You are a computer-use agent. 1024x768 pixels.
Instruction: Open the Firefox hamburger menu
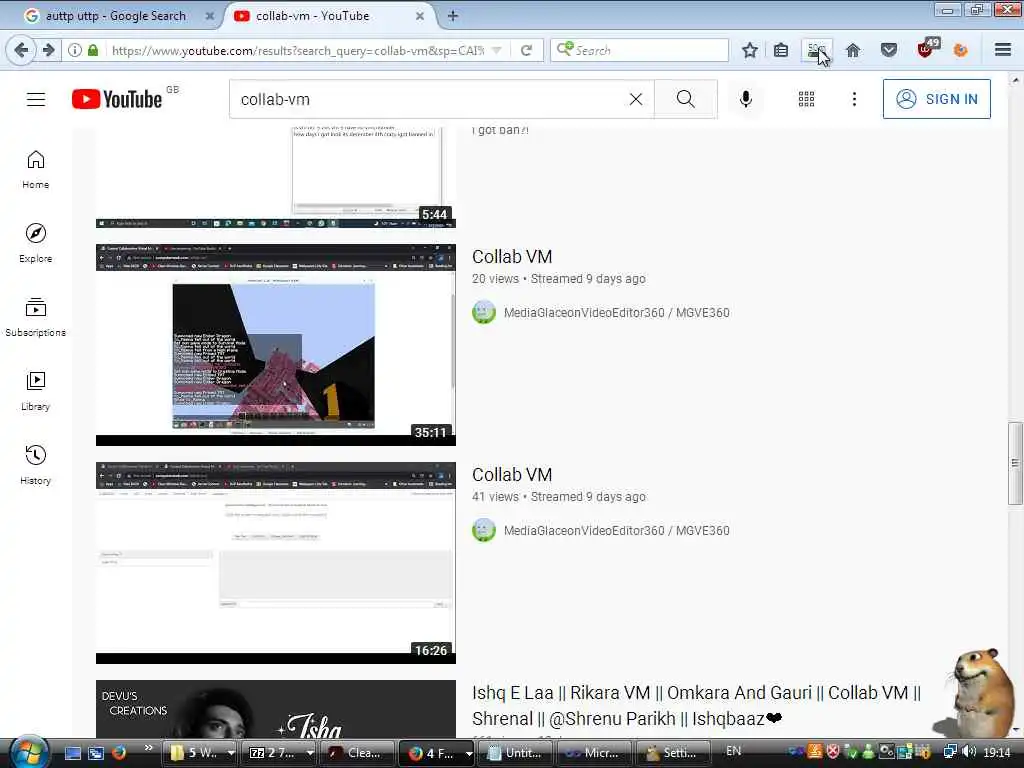coord(1003,50)
